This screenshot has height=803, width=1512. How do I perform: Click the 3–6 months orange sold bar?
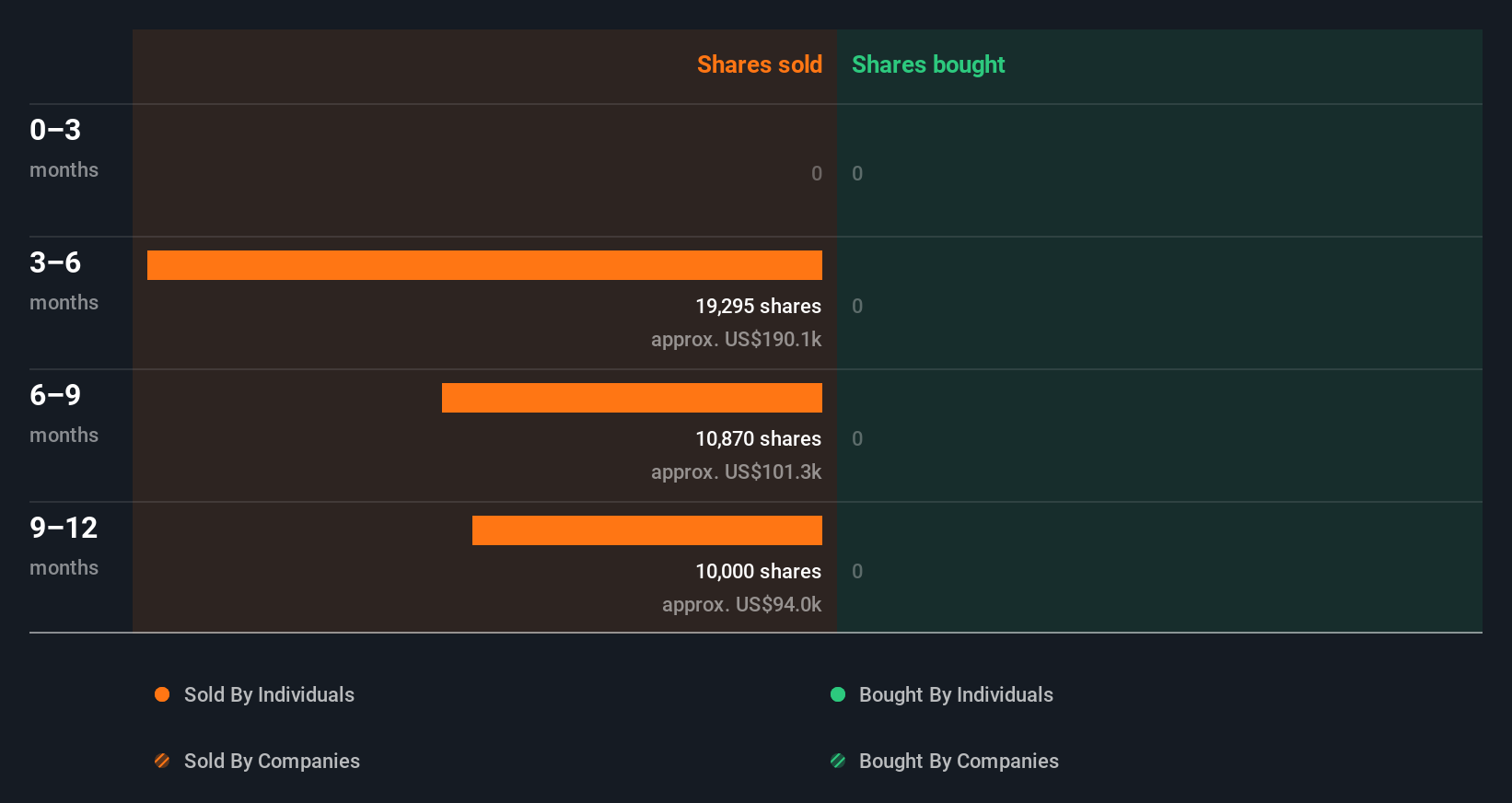tap(484, 265)
